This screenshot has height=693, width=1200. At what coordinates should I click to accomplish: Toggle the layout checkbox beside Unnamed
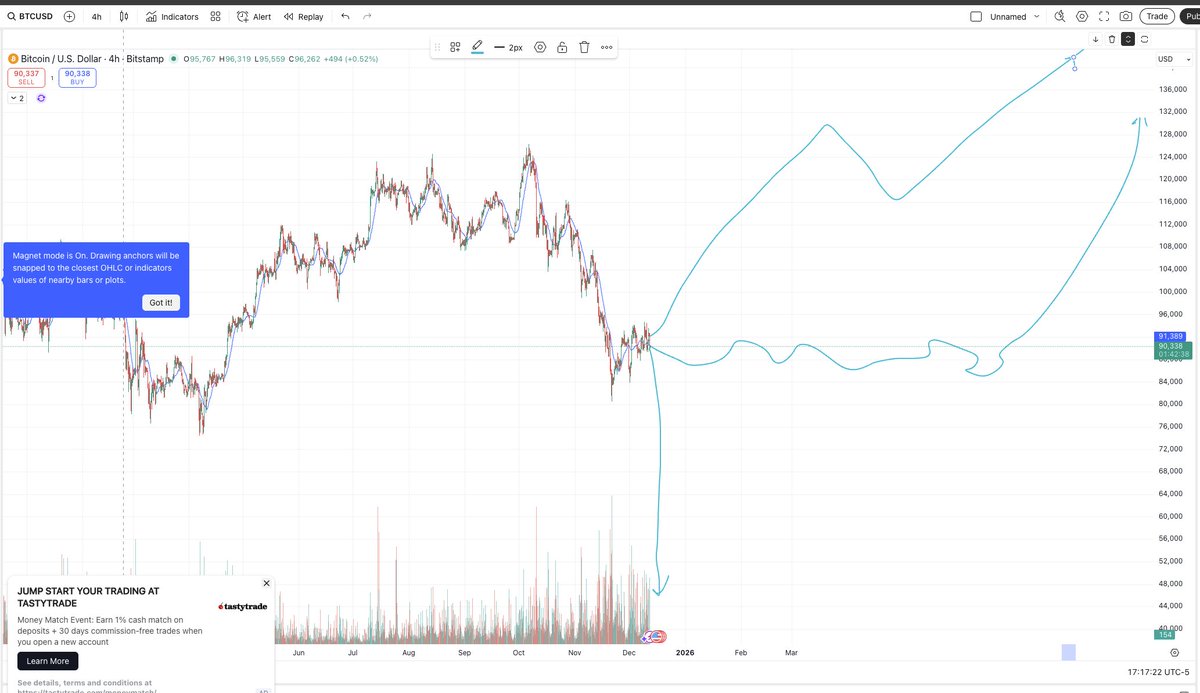(x=976, y=16)
